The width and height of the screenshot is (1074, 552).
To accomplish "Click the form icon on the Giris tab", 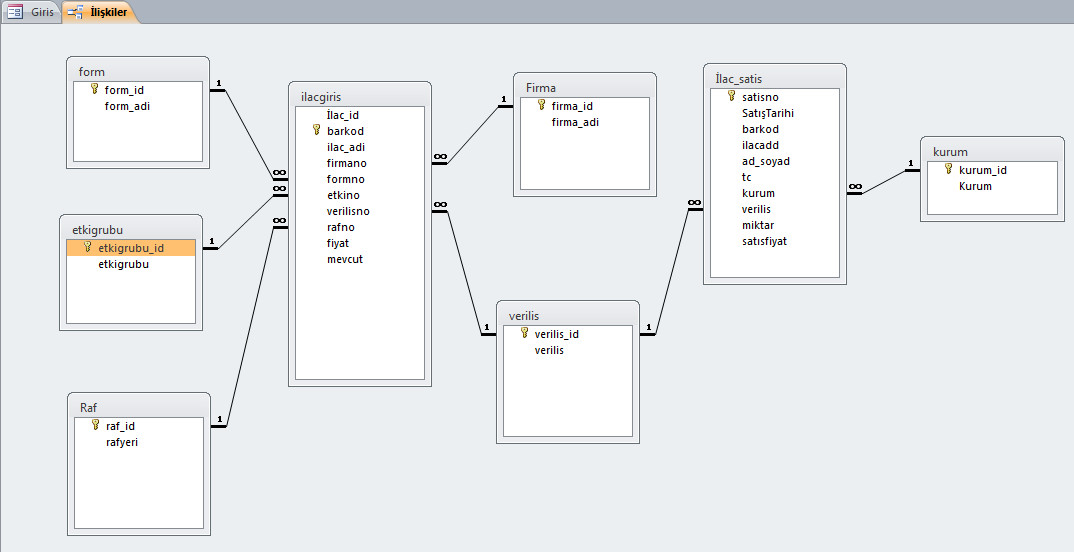I will coord(15,12).
